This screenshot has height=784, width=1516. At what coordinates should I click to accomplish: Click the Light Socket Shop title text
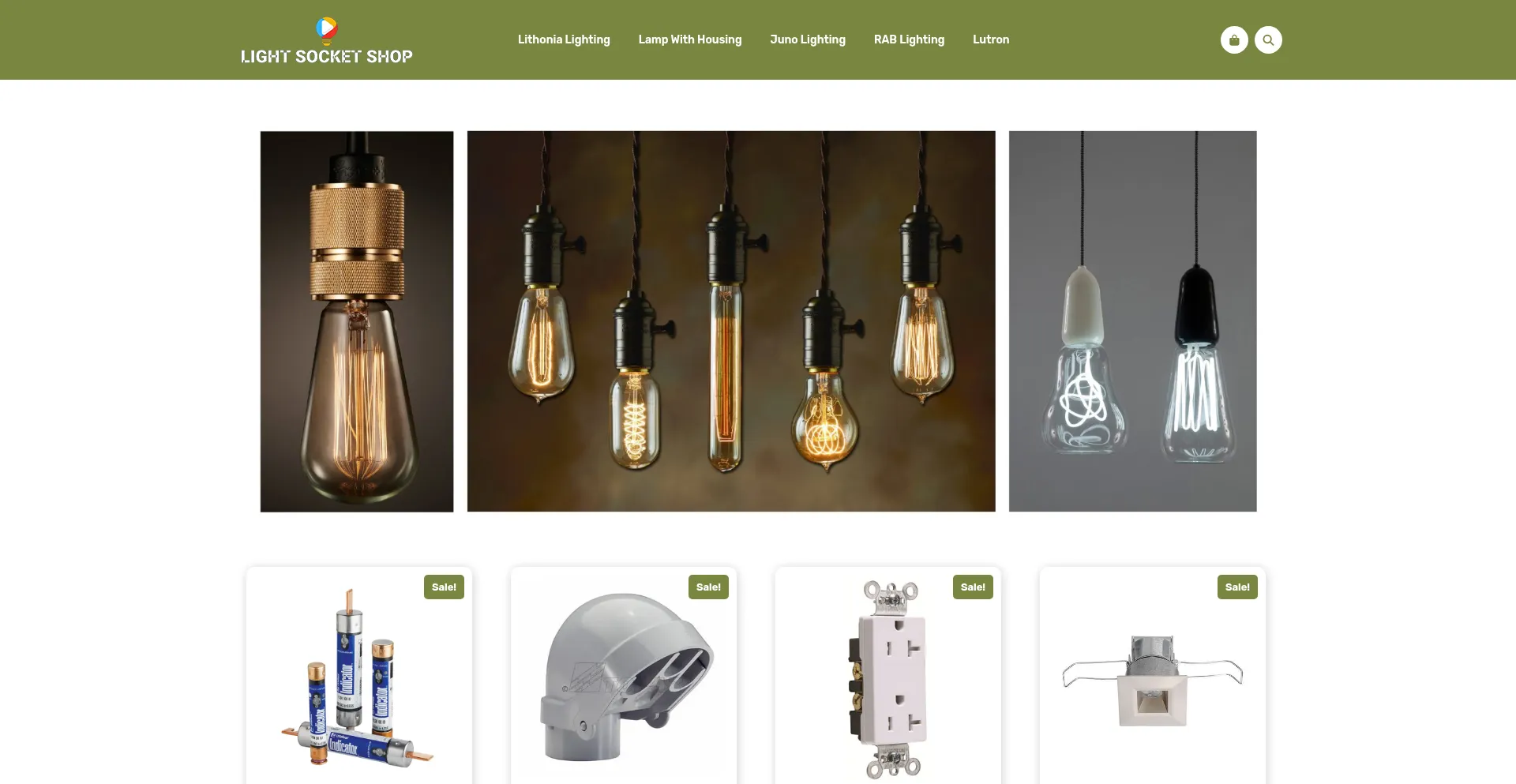click(326, 56)
